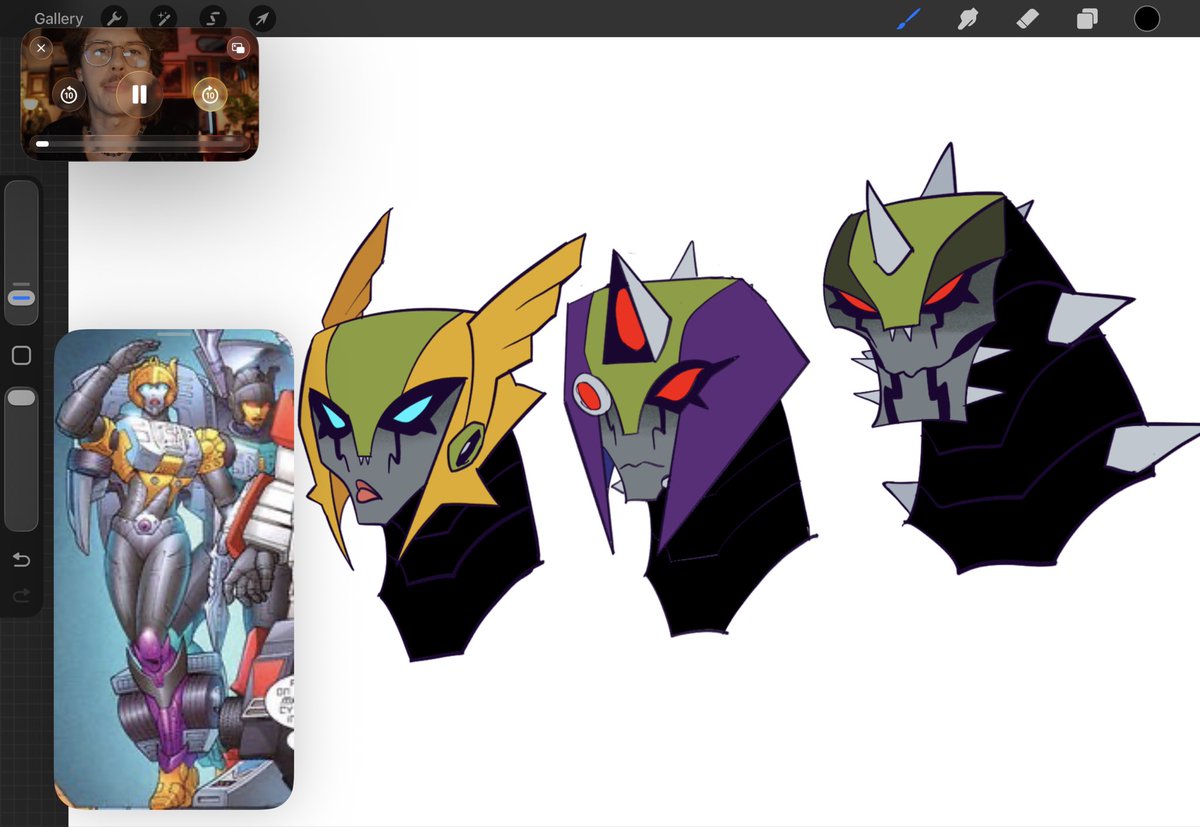
Task: Tap the purple-hooded head drawing
Action: (x=690, y=440)
